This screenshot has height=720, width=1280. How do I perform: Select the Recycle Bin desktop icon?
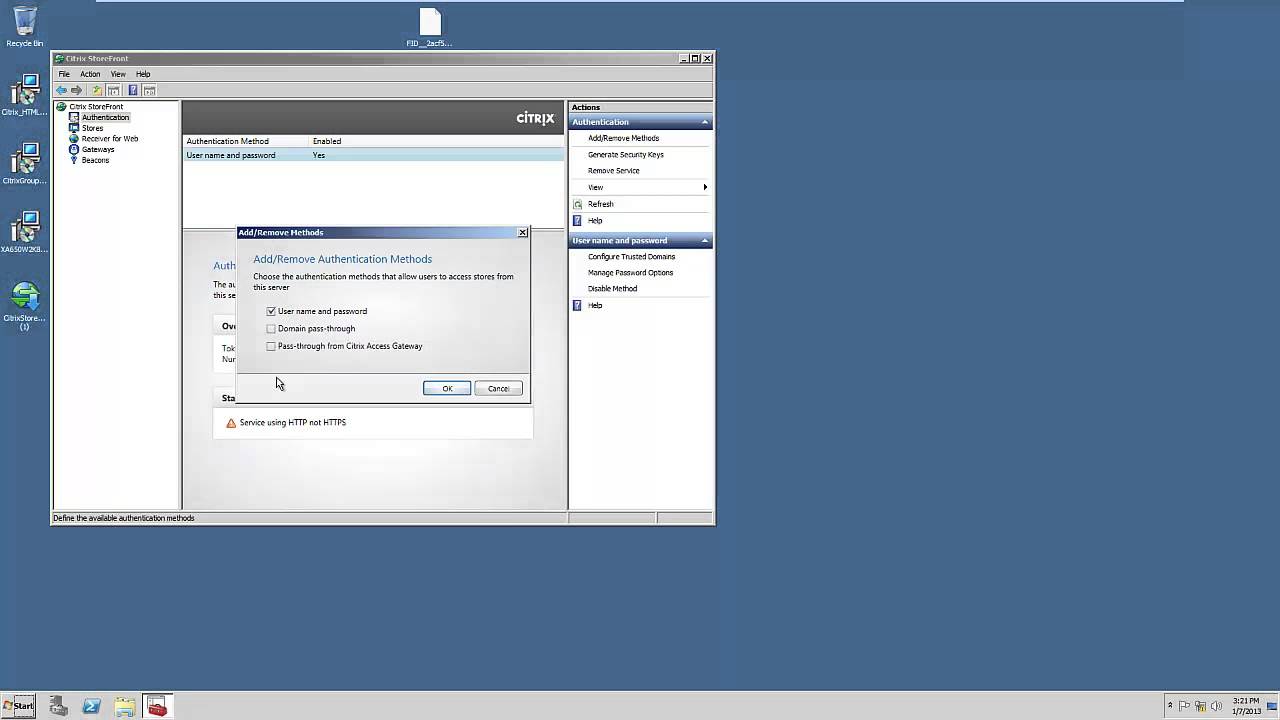(x=25, y=27)
